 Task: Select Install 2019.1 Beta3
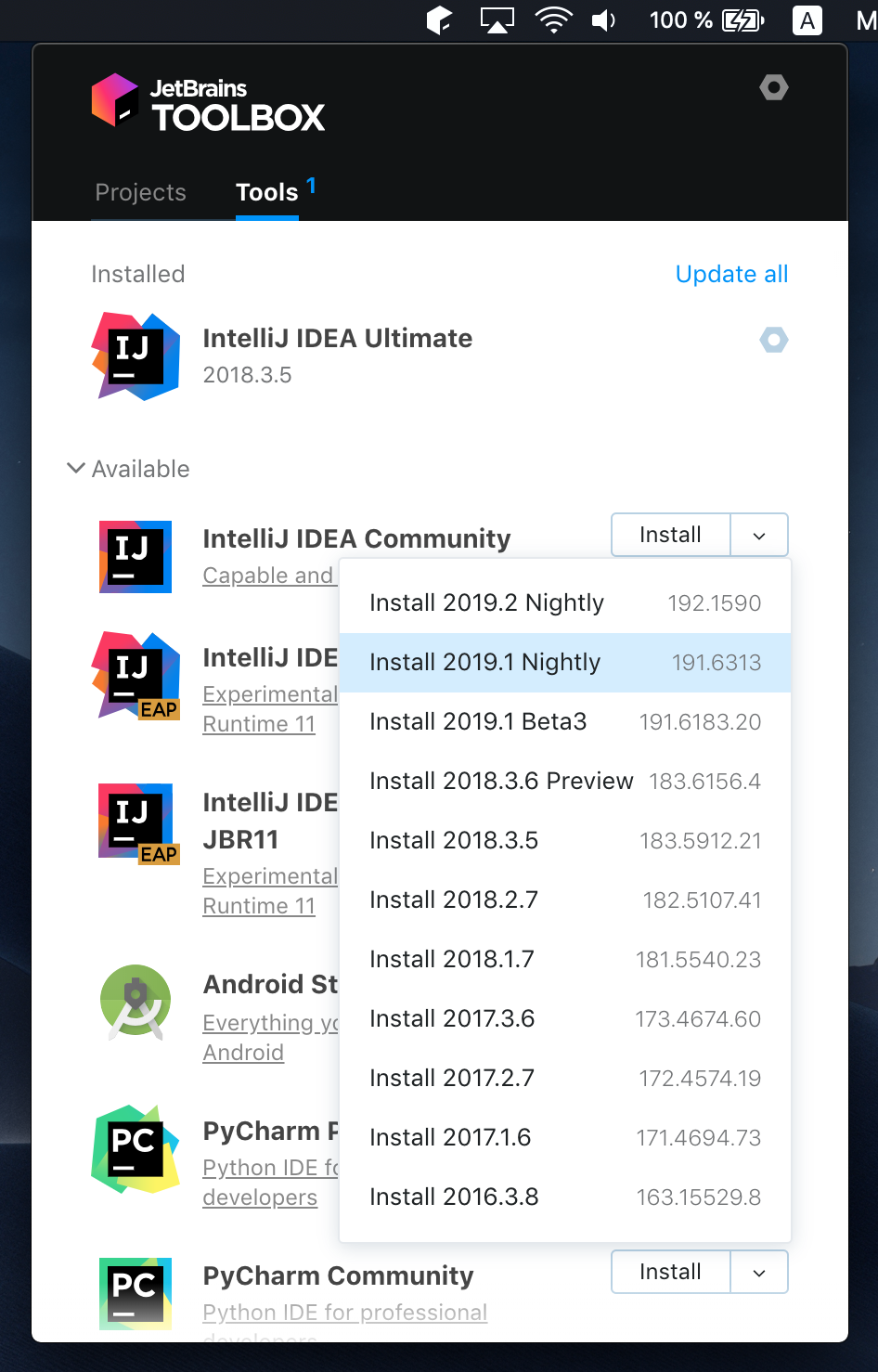pyautogui.click(x=565, y=722)
